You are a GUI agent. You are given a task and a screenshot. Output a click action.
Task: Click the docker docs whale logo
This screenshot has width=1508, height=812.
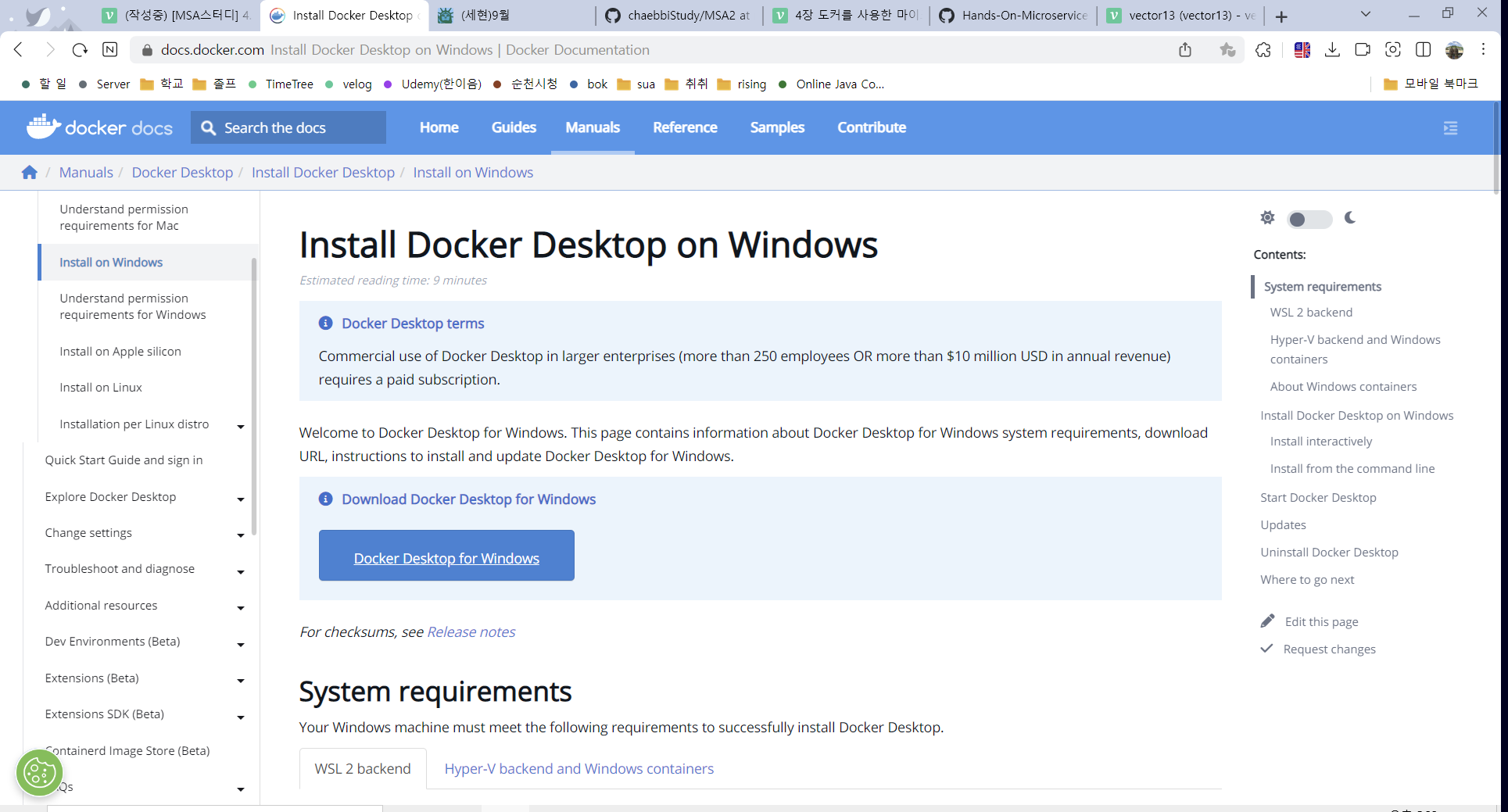[99, 127]
